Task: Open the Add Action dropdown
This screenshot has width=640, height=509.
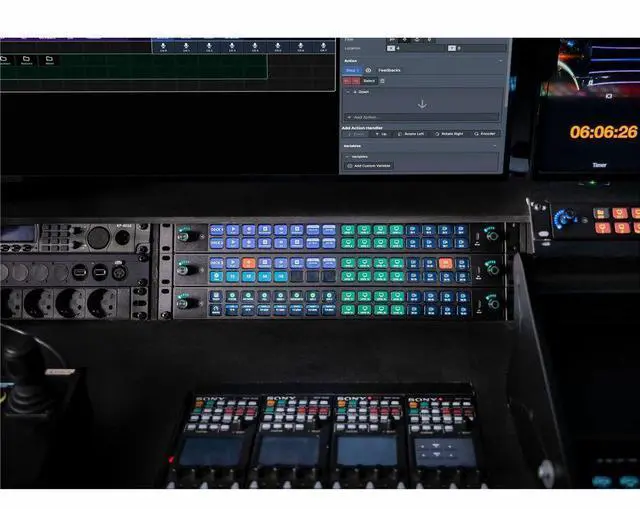Action: click(421, 117)
